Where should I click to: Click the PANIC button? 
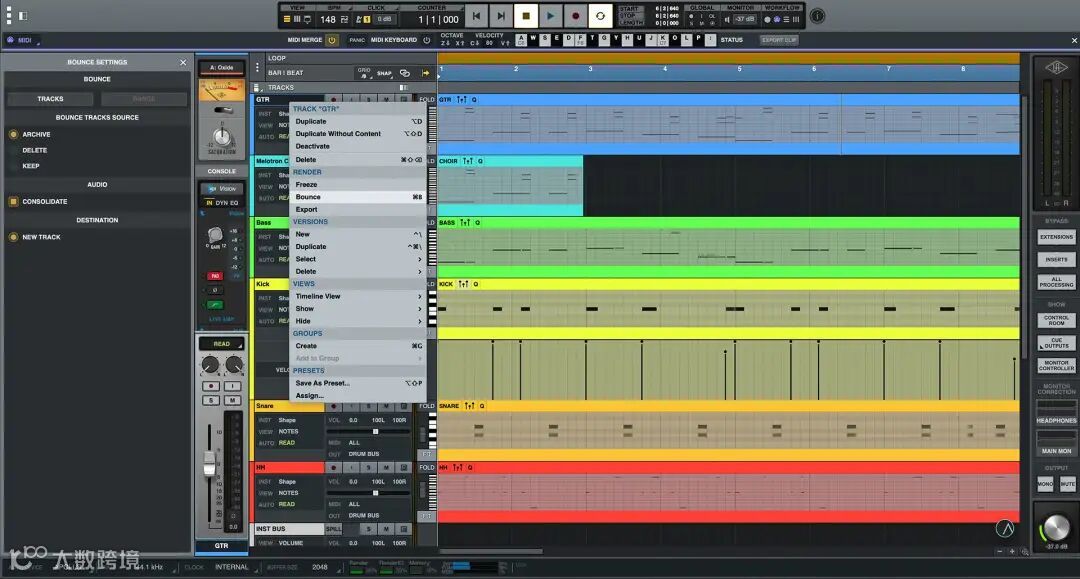357,40
